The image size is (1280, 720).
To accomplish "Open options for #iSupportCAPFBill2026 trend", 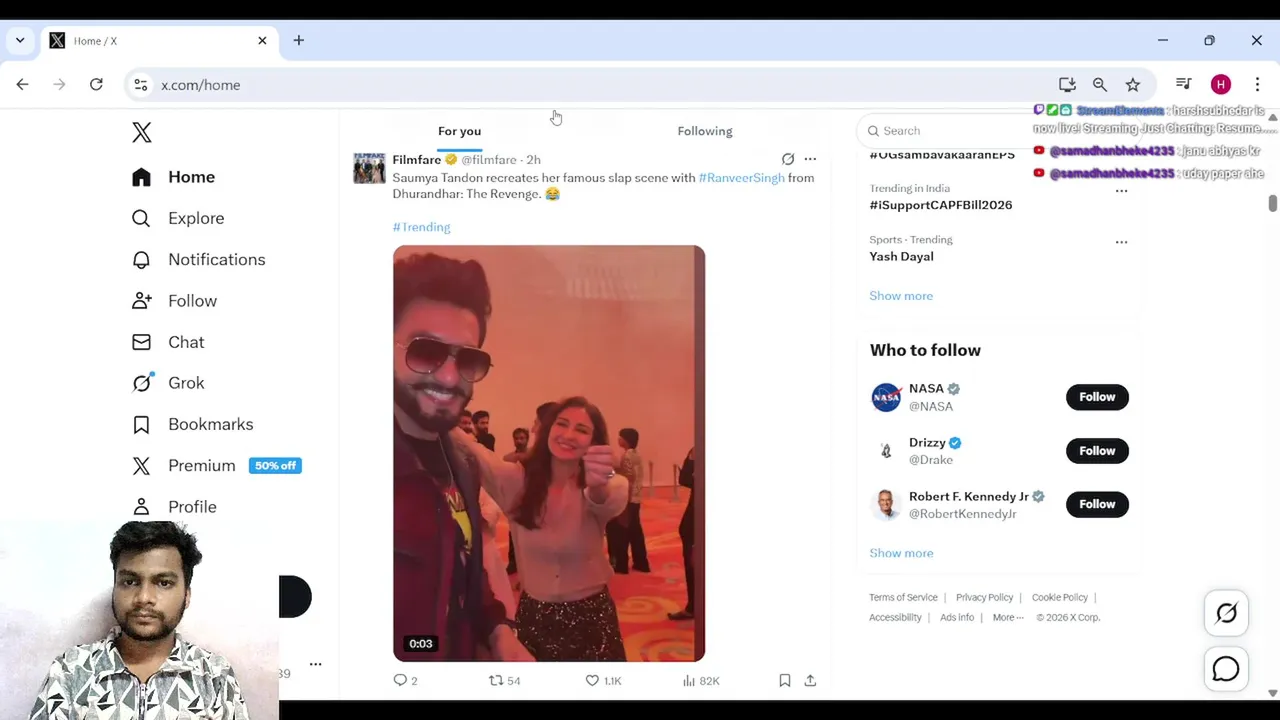I will (1121, 190).
